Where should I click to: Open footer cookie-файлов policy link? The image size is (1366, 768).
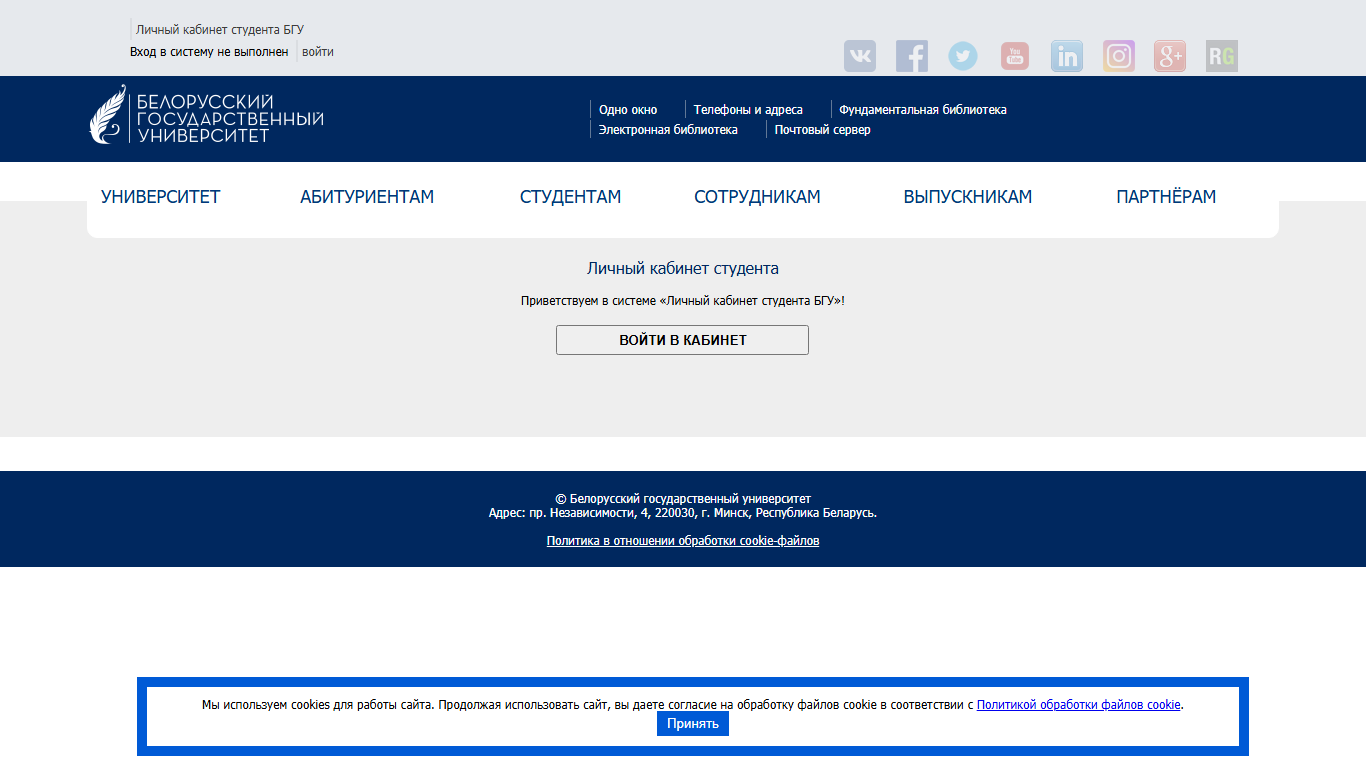pos(683,541)
